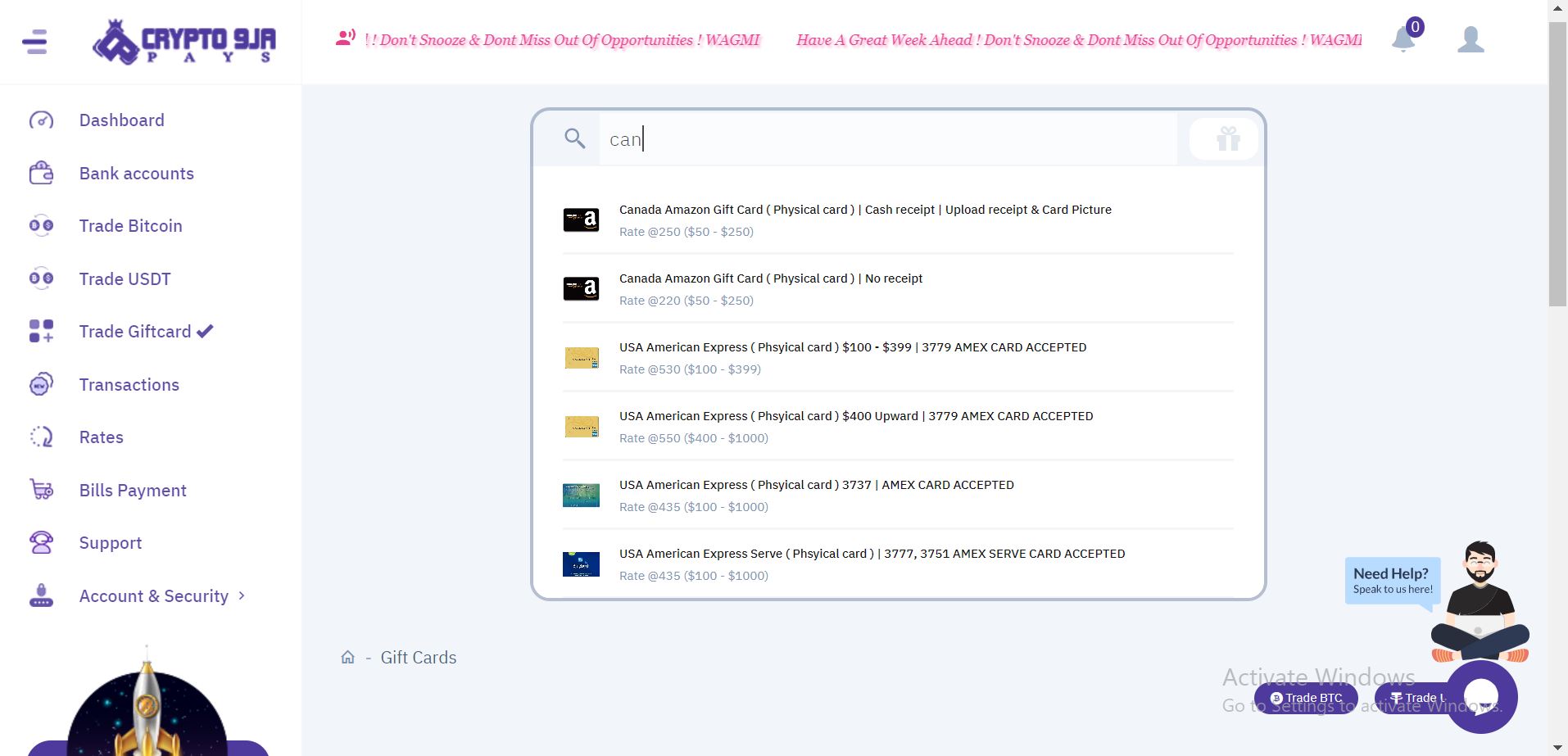The width and height of the screenshot is (1568, 756).
Task: Open the user profile avatar icon
Action: (1471, 39)
